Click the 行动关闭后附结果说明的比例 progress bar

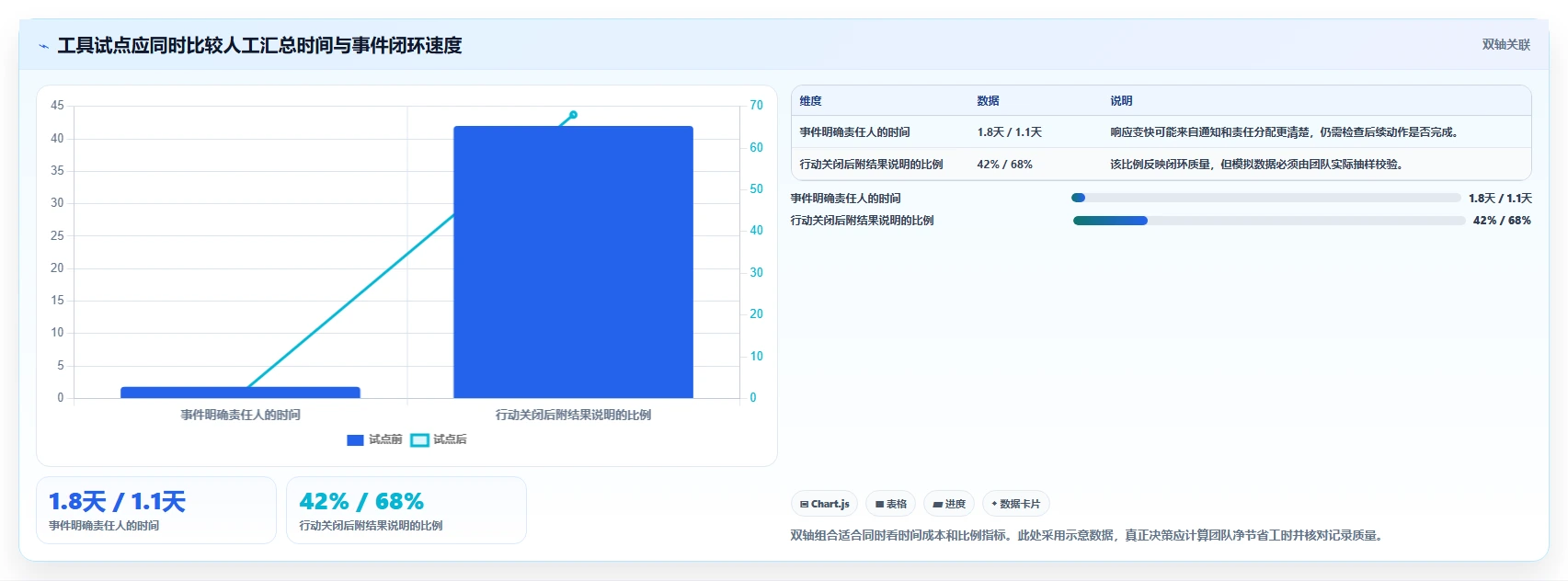1269,221
